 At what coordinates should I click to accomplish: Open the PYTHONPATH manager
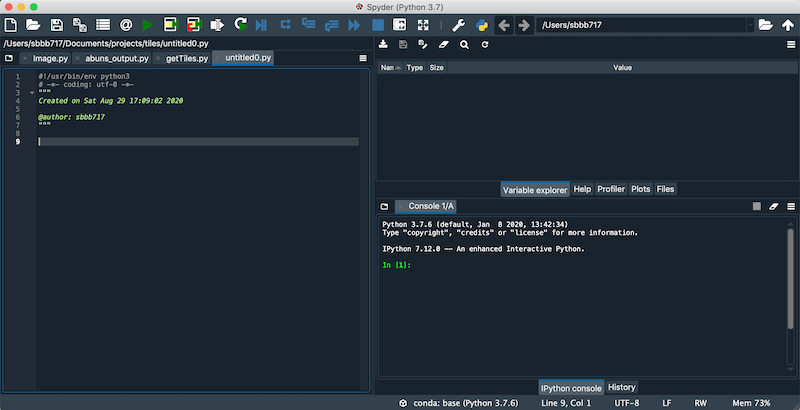point(482,24)
